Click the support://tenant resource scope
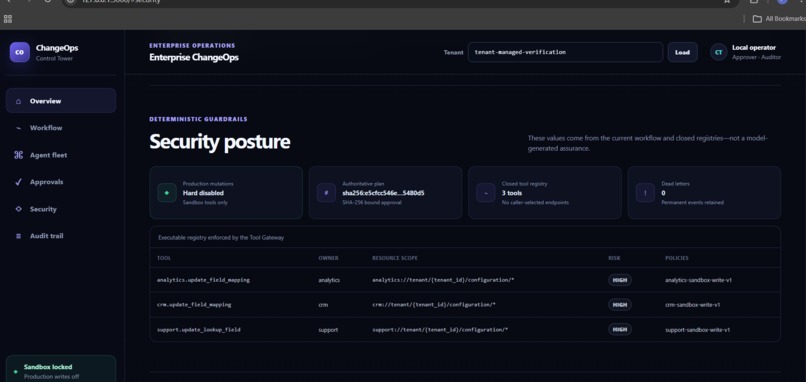Screen dimensions: 806x382 tap(440, 330)
